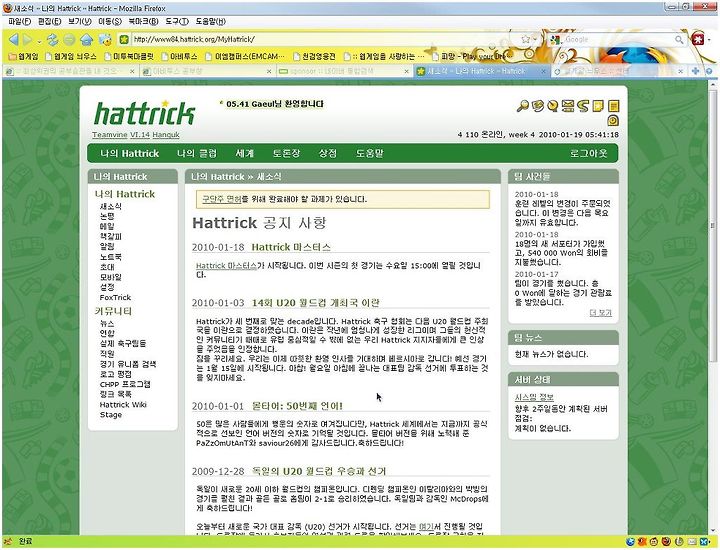Screen dimensions: 720x550
Task: Open a new tab with the plus icon
Action: coord(695,71)
